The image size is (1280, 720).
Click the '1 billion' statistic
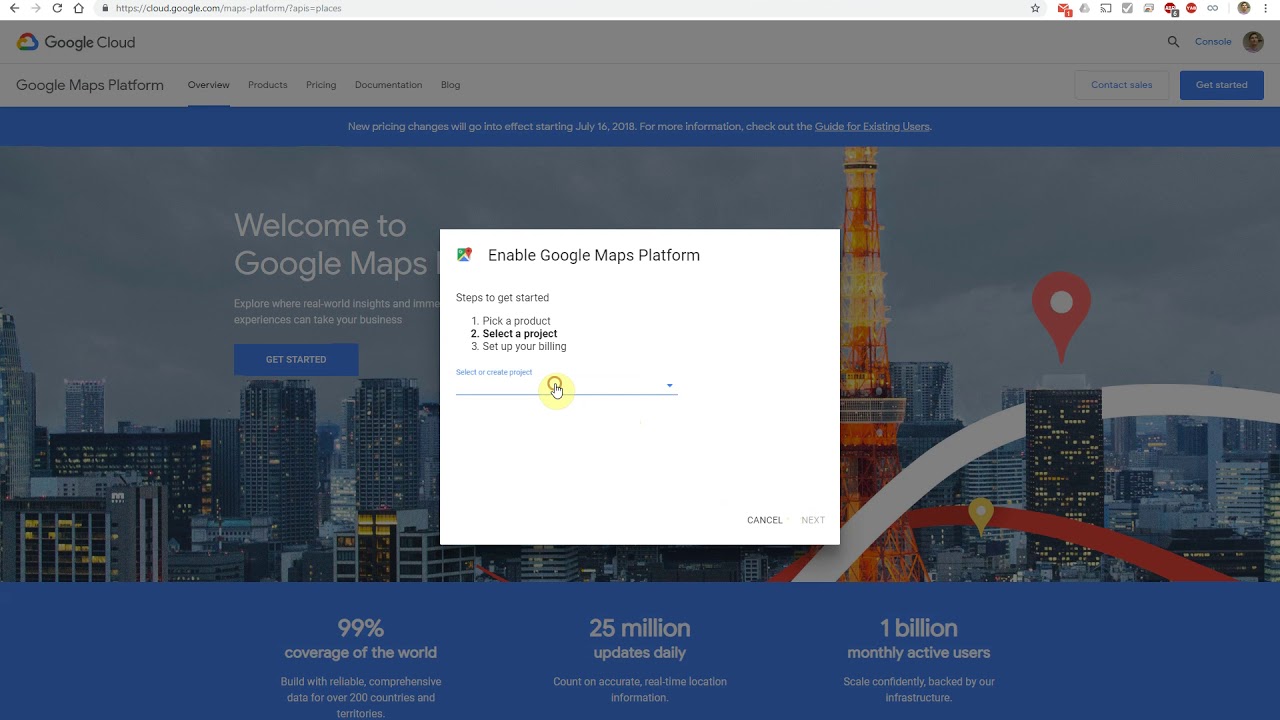[919, 628]
